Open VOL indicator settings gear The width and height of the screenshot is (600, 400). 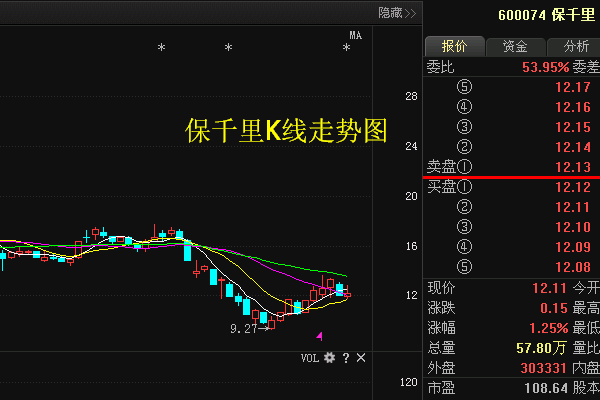pos(329,358)
